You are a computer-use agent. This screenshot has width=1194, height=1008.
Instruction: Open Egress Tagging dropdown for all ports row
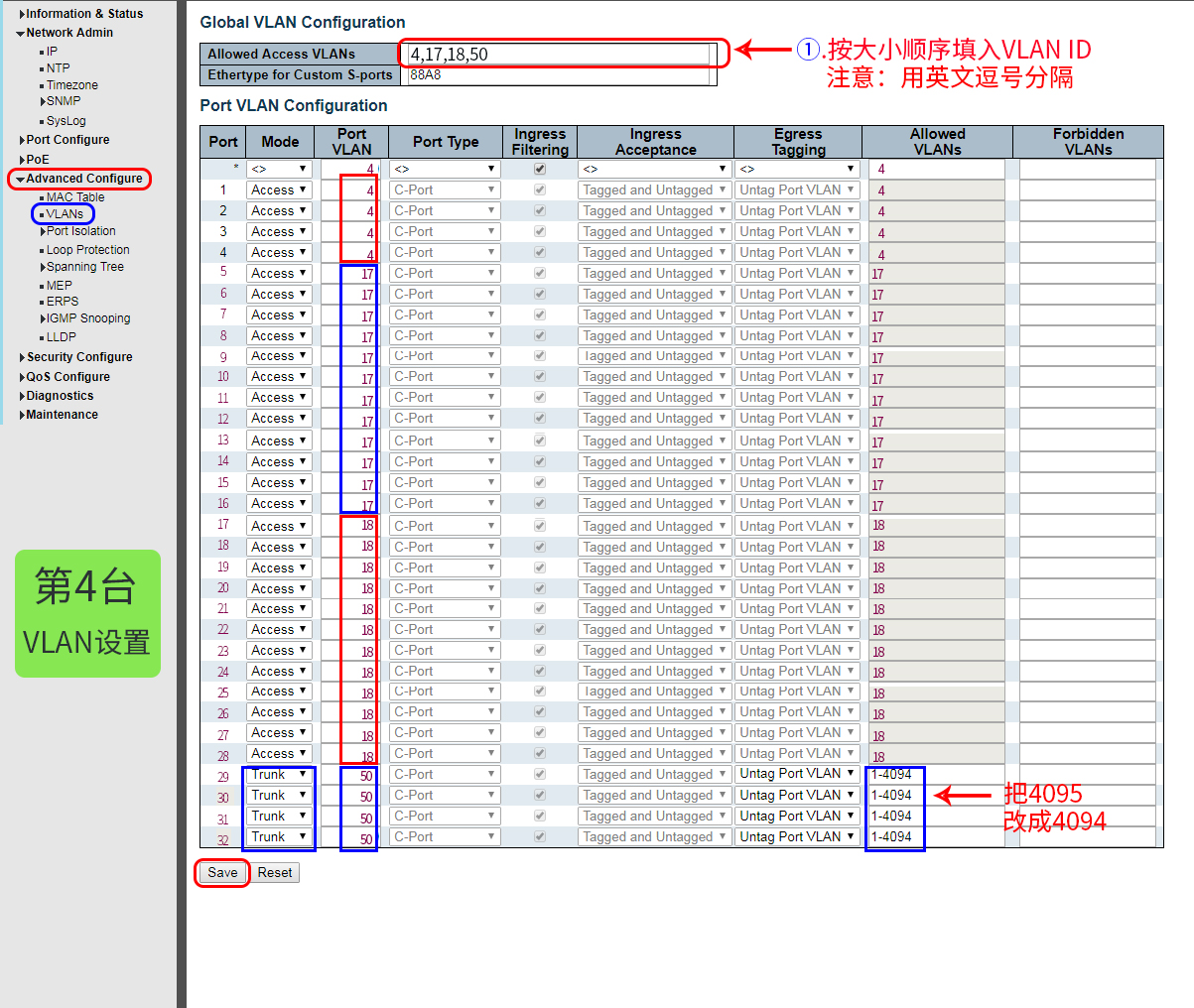(x=797, y=170)
